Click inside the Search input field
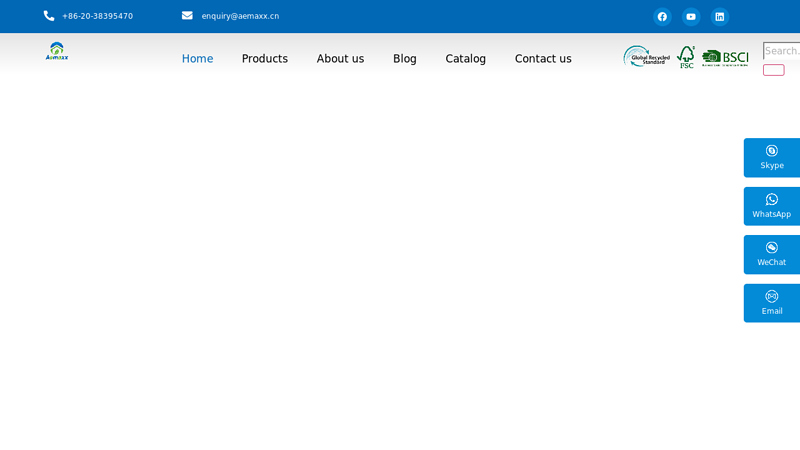Image resolution: width=800 pixels, height=450 pixels. point(782,51)
